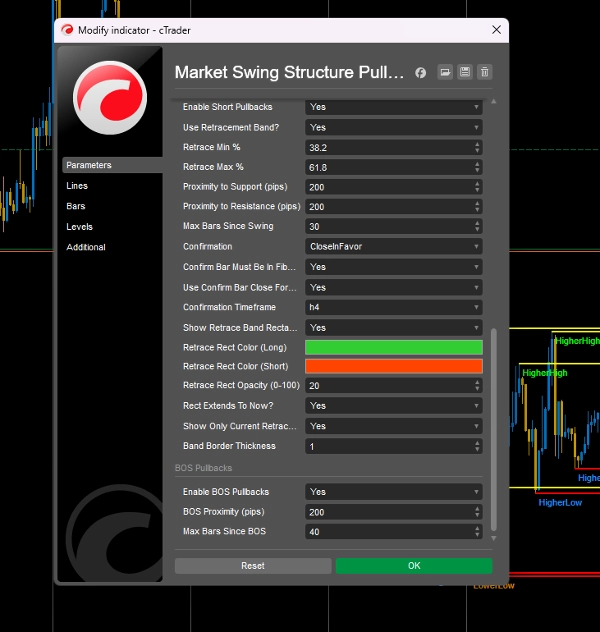Pick Retrace Rect Color (Long) green swatch
The width and height of the screenshot is (600, 632).
click(394, 347)
